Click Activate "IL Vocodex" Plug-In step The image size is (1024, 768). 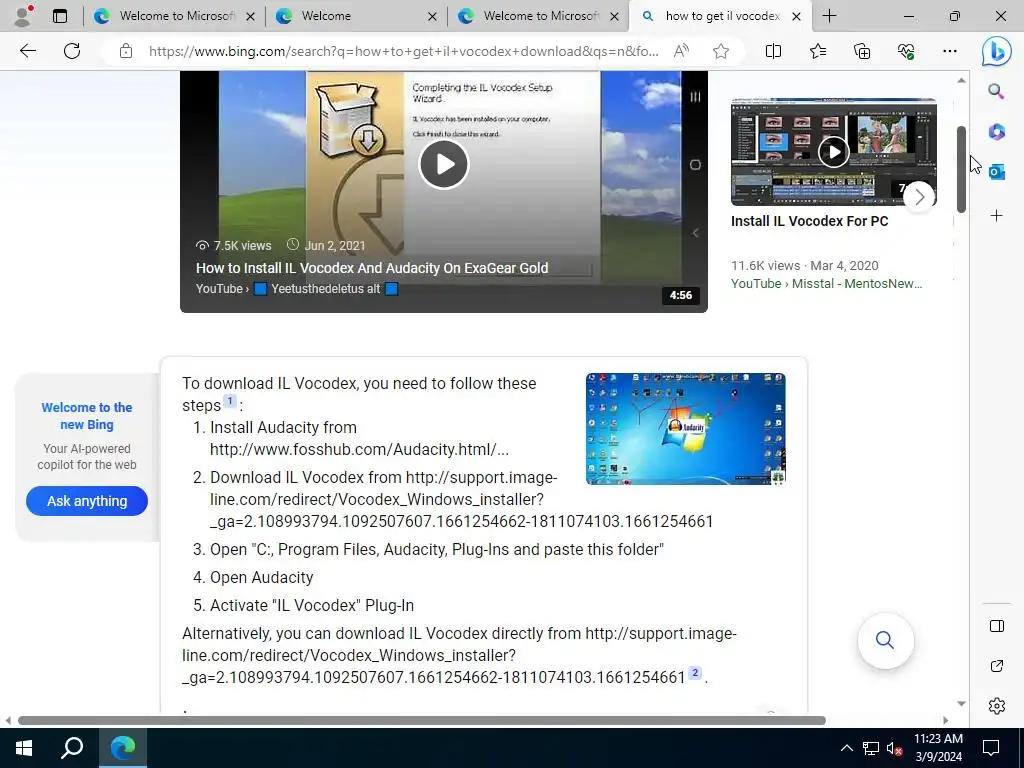(312, 605)
